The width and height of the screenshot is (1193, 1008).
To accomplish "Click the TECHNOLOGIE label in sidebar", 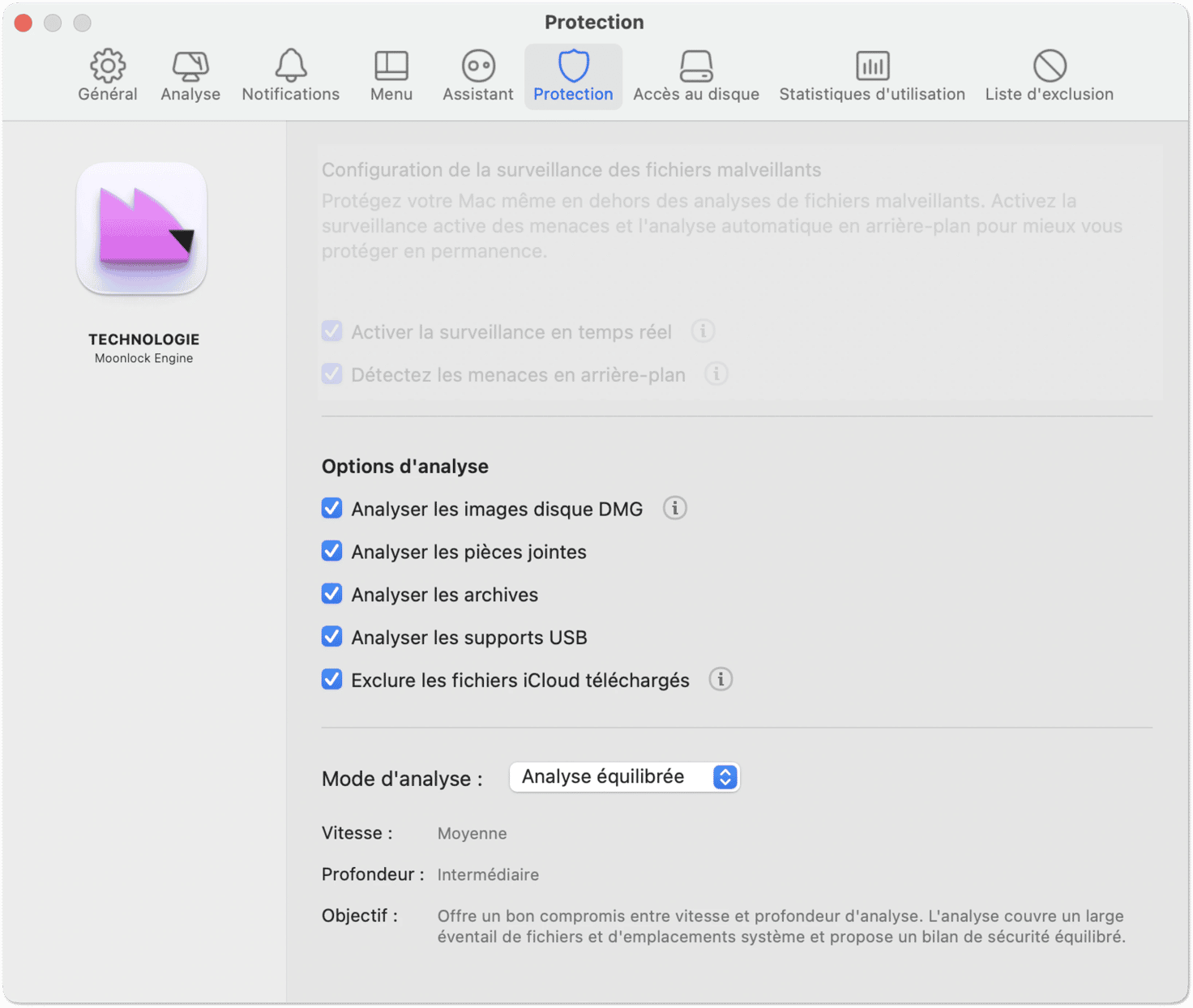I will (143, 340).
